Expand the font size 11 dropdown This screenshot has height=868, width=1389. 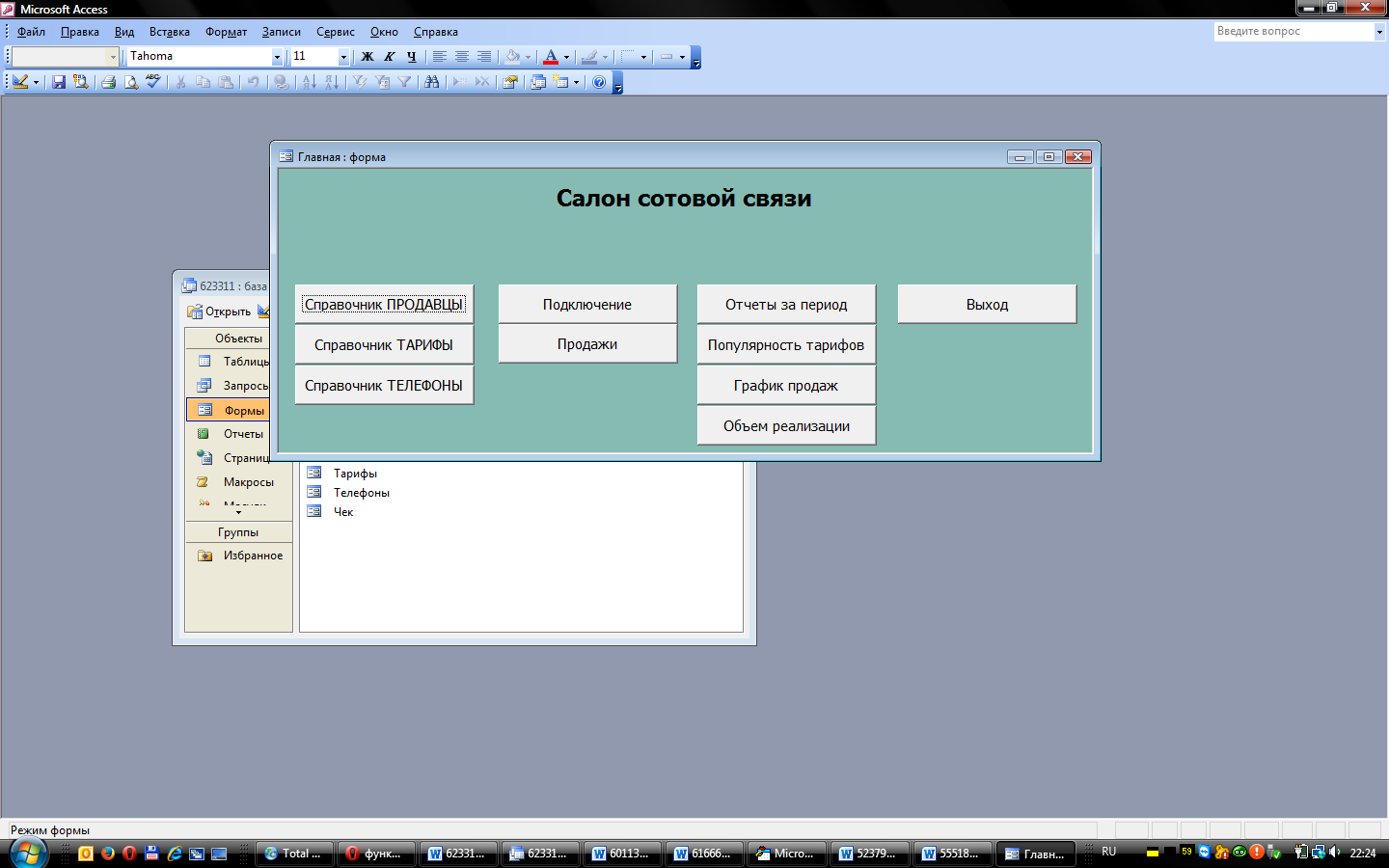point(342,57)
